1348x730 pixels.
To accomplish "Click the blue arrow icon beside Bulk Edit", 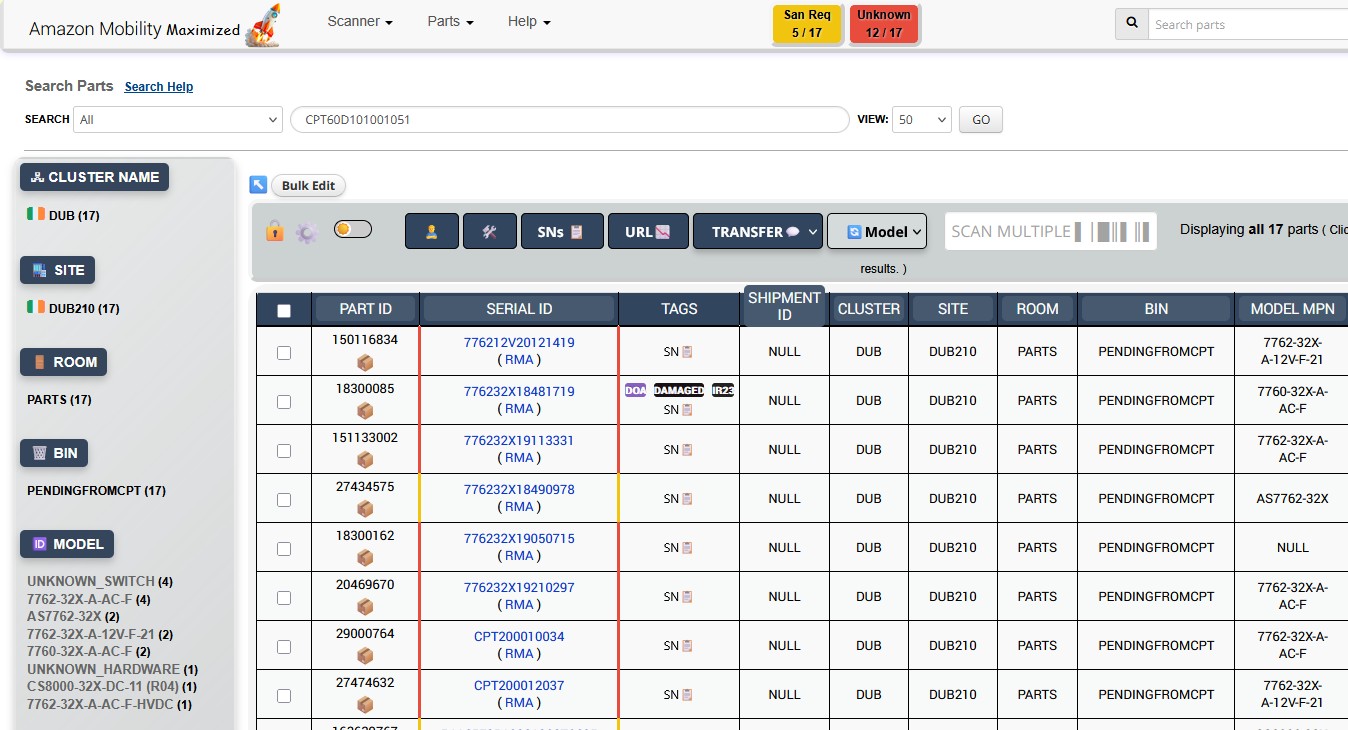I will click(259, 184).
